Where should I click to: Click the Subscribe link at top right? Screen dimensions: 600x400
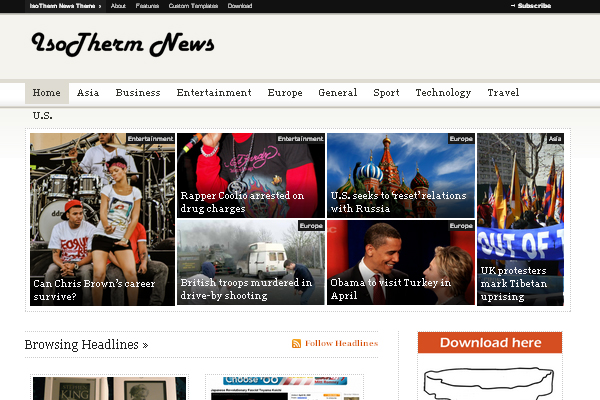tap(531, 6)
